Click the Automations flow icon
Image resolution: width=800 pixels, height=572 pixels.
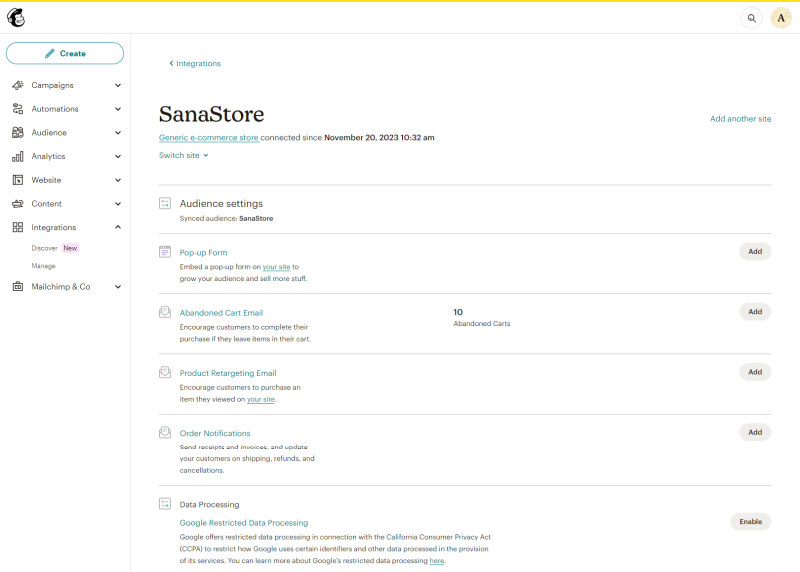click(18, 109)
